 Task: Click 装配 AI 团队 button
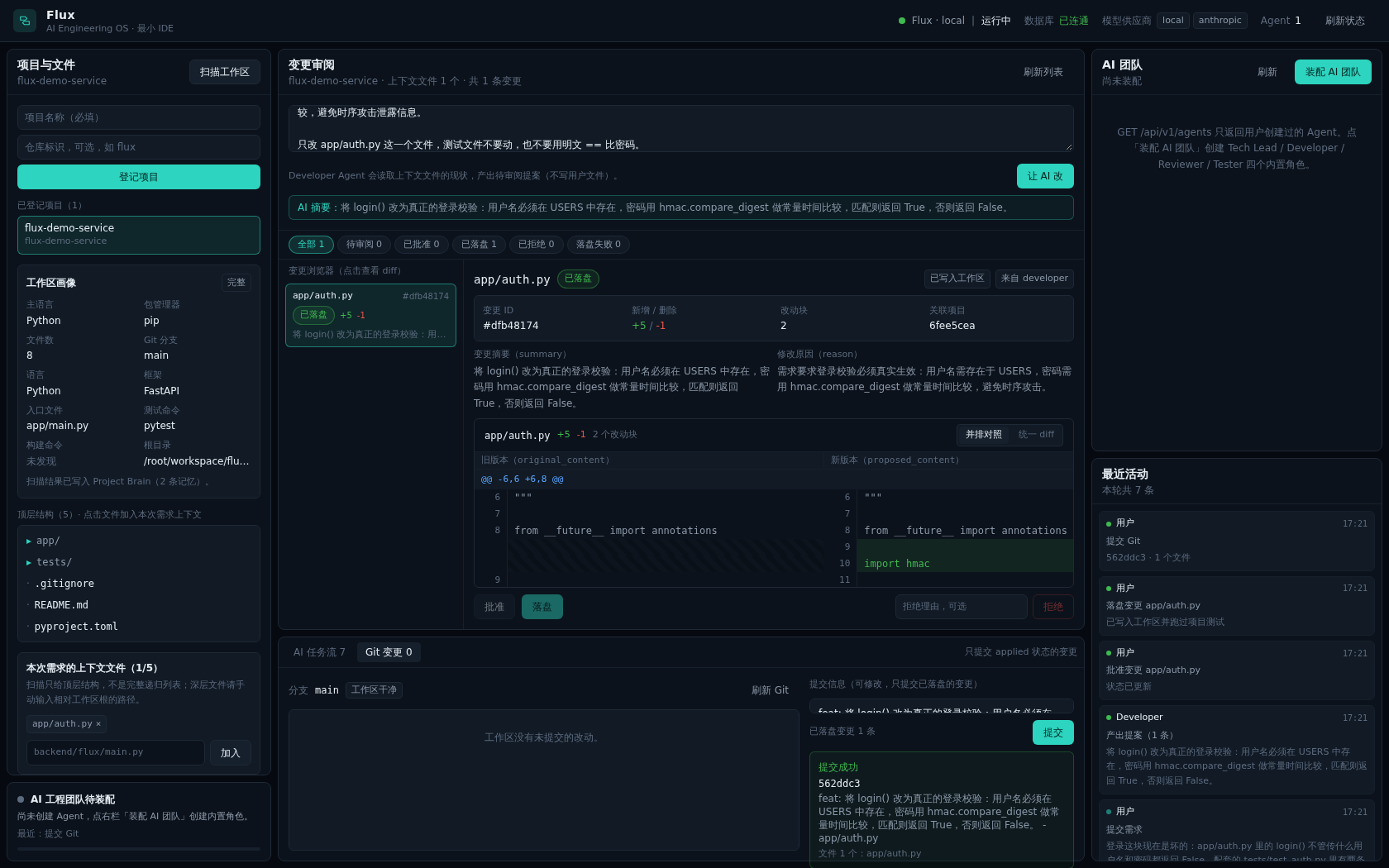1333,72
